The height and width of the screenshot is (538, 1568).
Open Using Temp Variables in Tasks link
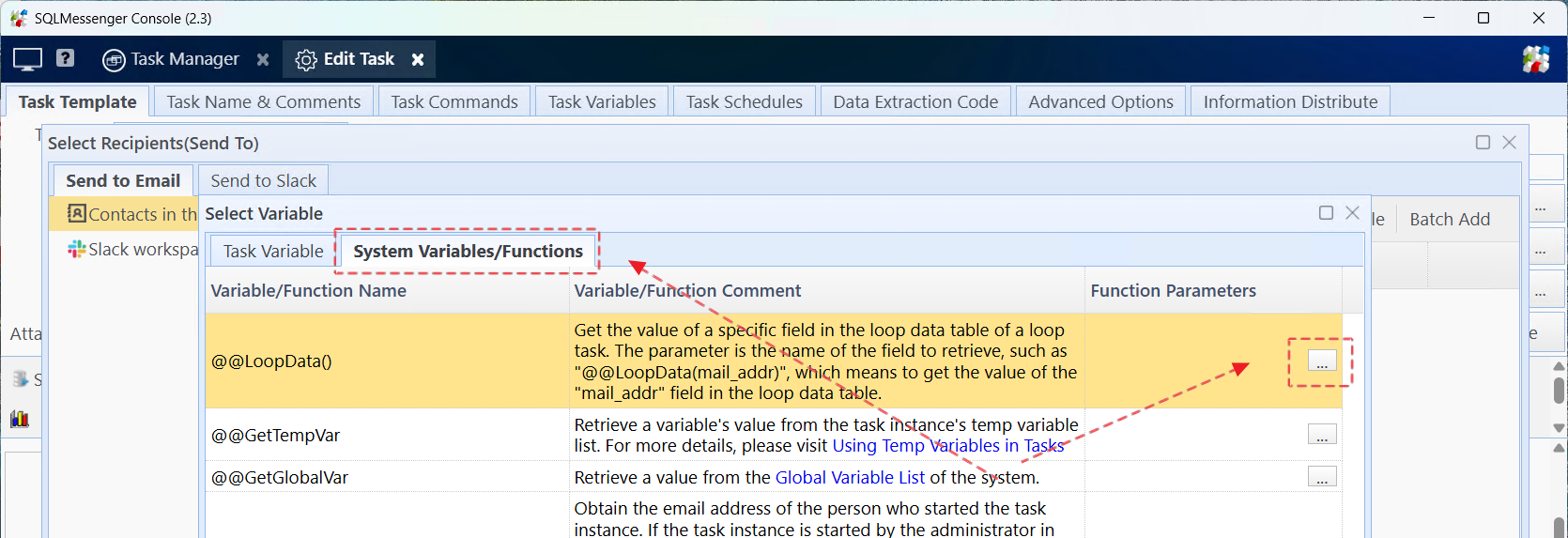pos(948,446)
